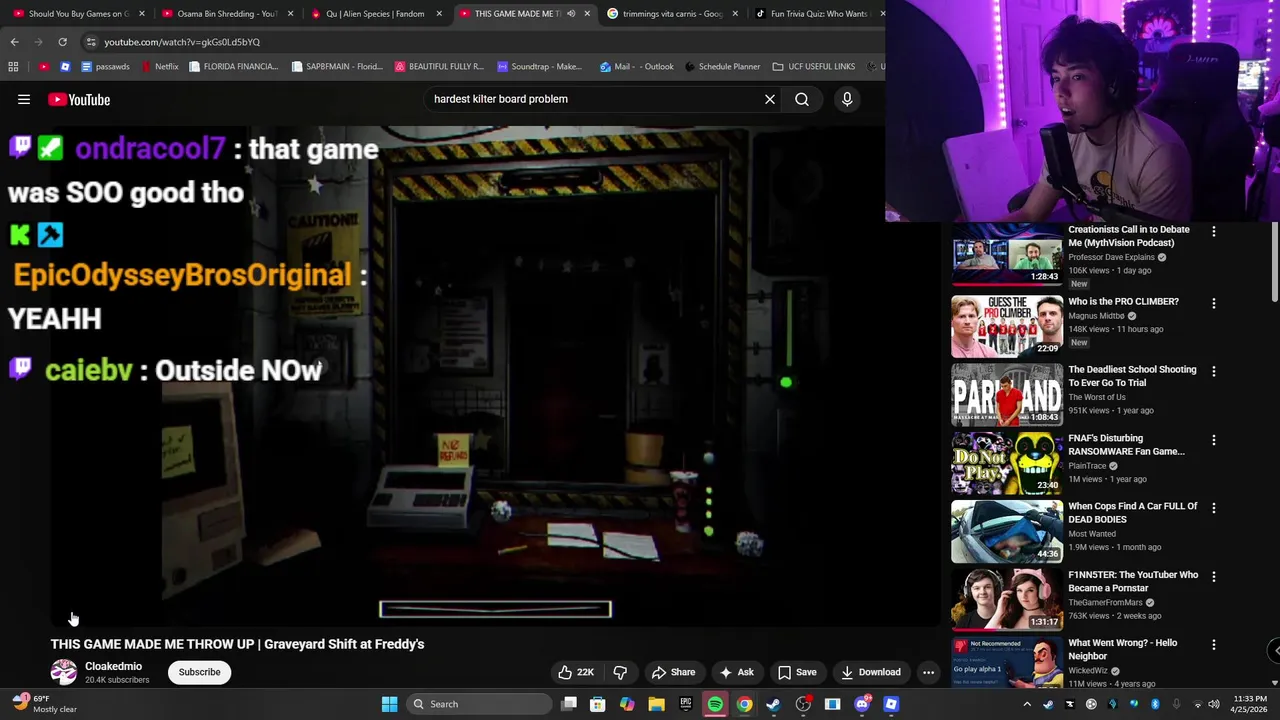Open the passawds bookmark
1280x720 pixels.
point(105,67)
